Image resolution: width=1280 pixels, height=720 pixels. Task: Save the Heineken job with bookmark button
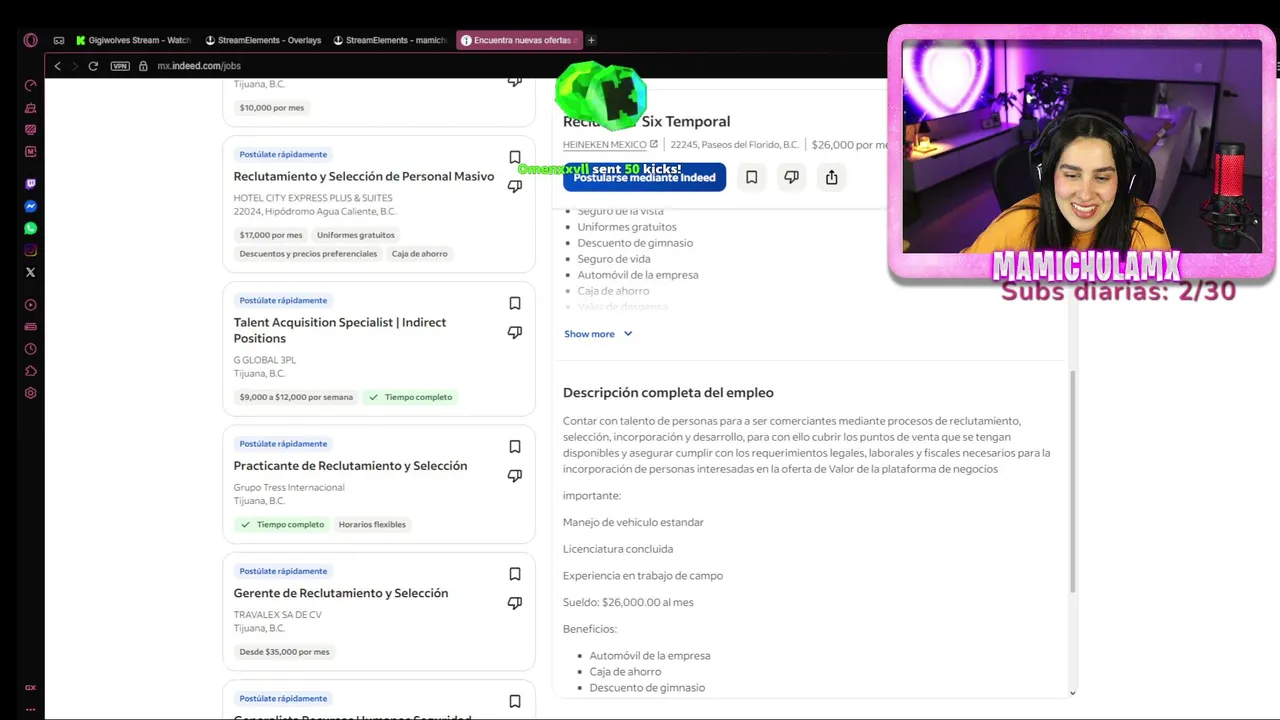[751, 177]
